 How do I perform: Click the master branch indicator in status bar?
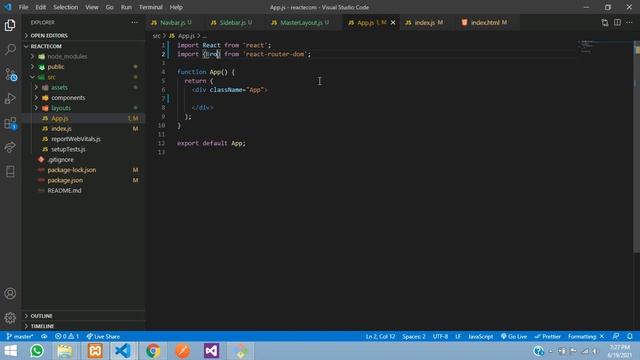(20, 336)
